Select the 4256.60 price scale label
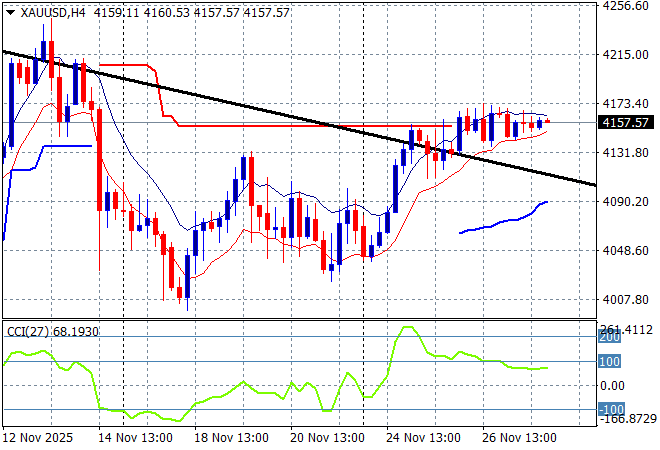This screenshot has height=450, width=660. (x=625, y=5)
